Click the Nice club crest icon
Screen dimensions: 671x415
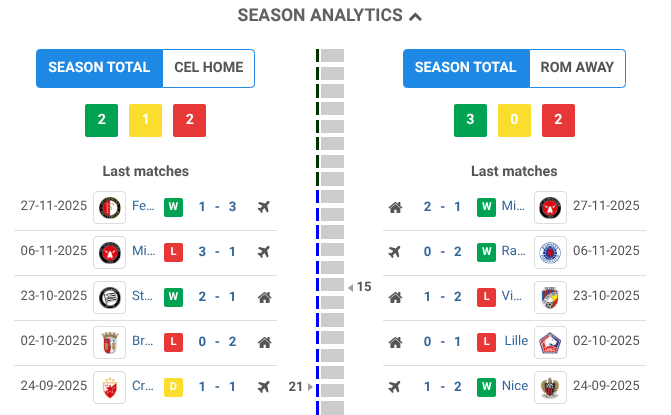[550, 387]
